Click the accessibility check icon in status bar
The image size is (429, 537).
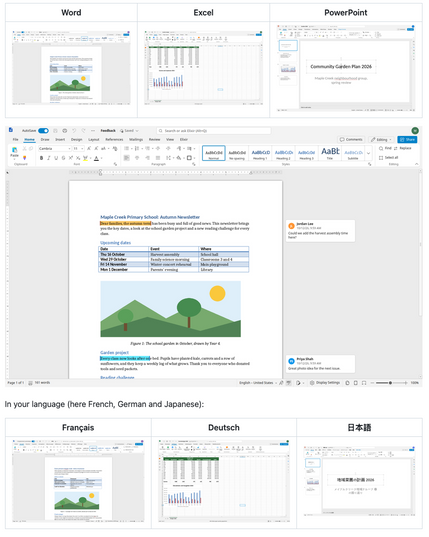click(281, 383)
